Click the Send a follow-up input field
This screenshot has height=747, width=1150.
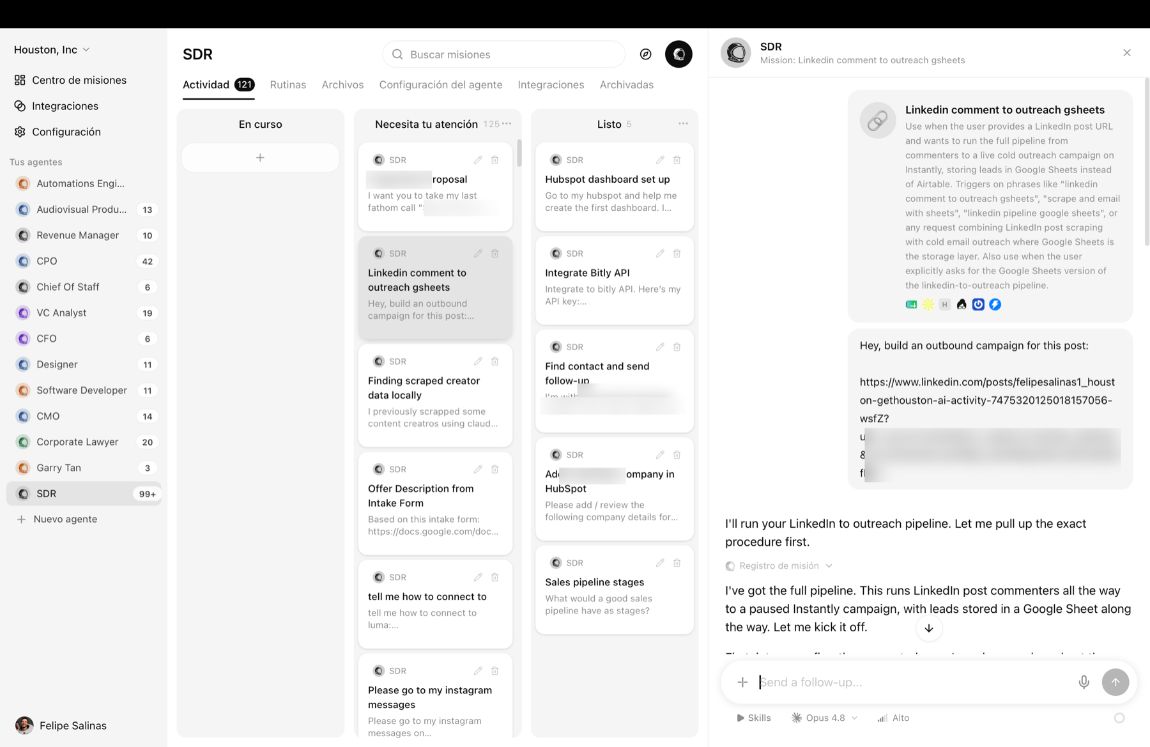(913, 682)
